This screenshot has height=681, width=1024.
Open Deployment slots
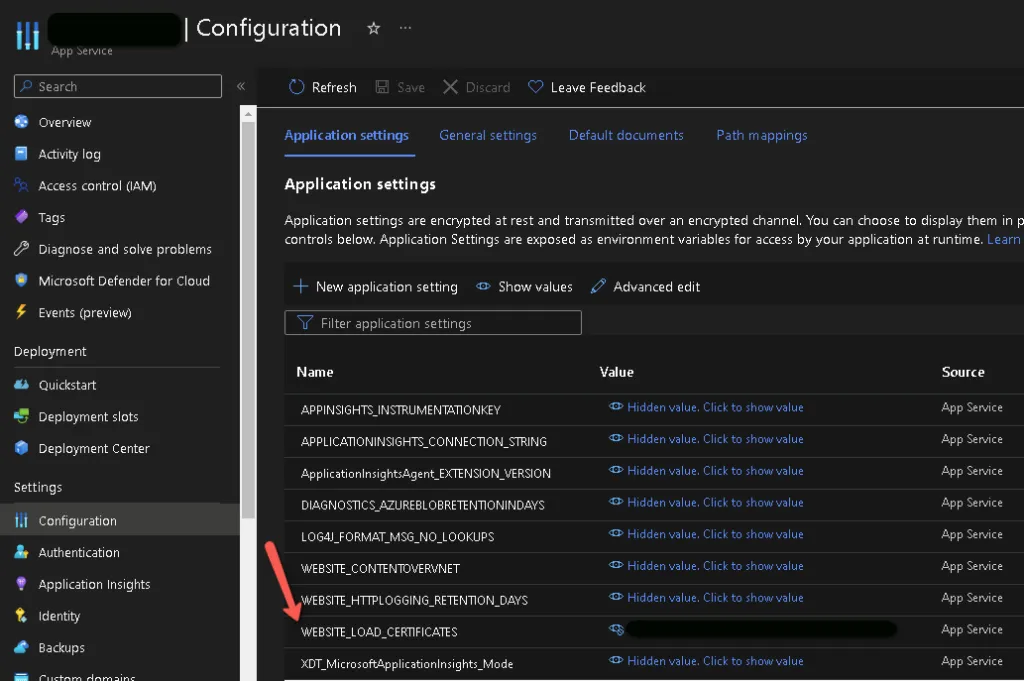click(88, 417)
